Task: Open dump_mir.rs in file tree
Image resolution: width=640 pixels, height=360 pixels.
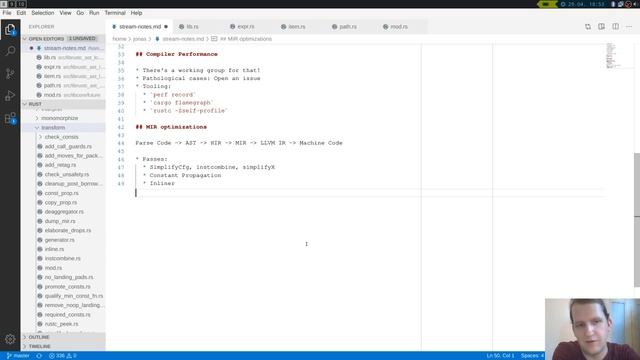Action: coord(60,221)
